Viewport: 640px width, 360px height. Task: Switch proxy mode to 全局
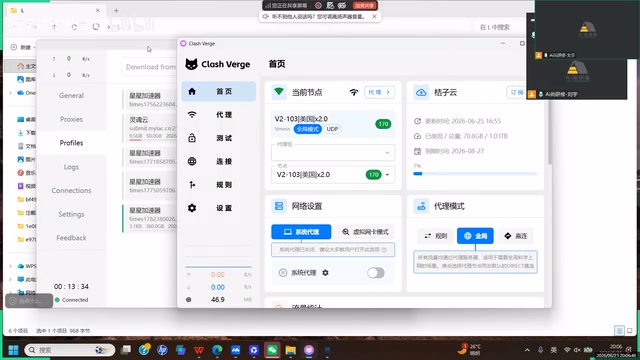point(475,236)
